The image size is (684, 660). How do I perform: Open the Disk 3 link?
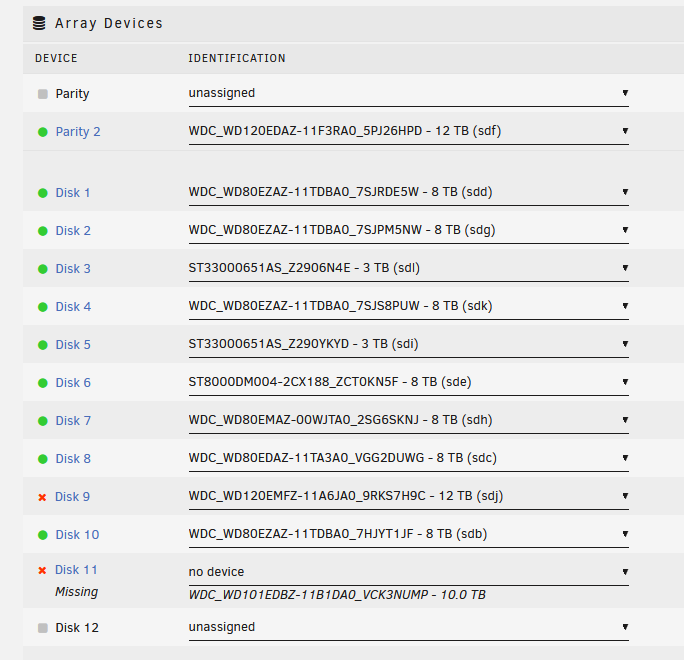point(73,269)
